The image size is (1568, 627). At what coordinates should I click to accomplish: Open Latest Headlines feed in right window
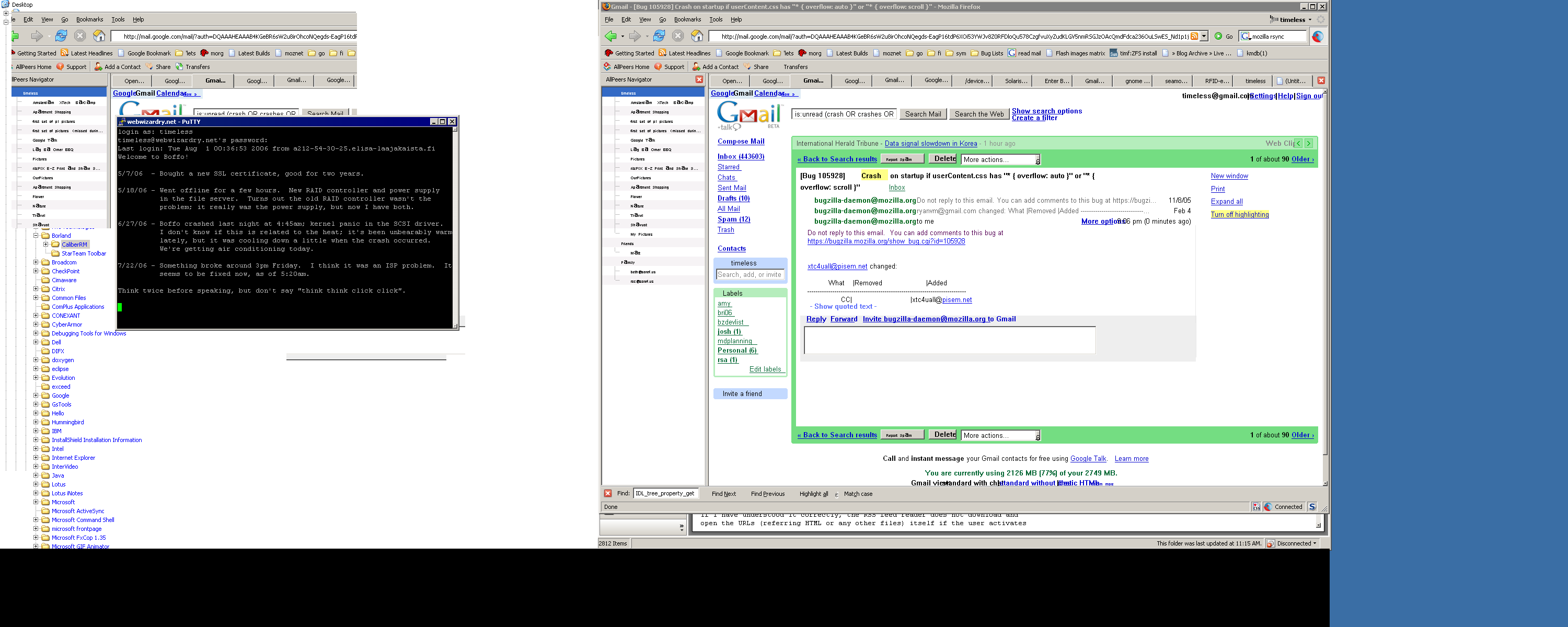coord(684,53)
